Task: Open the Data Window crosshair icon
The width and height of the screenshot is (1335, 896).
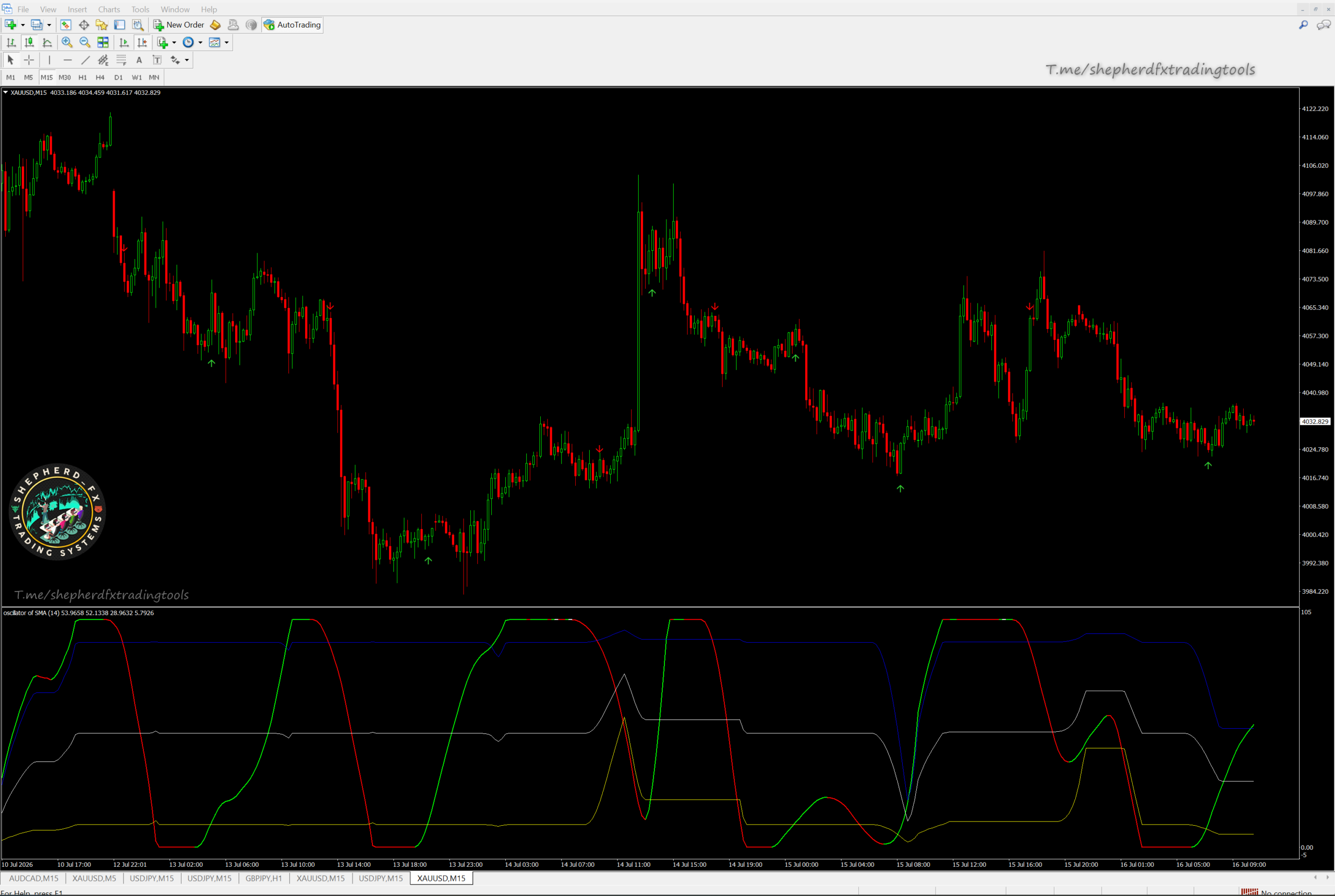Action: coord(84,24)
